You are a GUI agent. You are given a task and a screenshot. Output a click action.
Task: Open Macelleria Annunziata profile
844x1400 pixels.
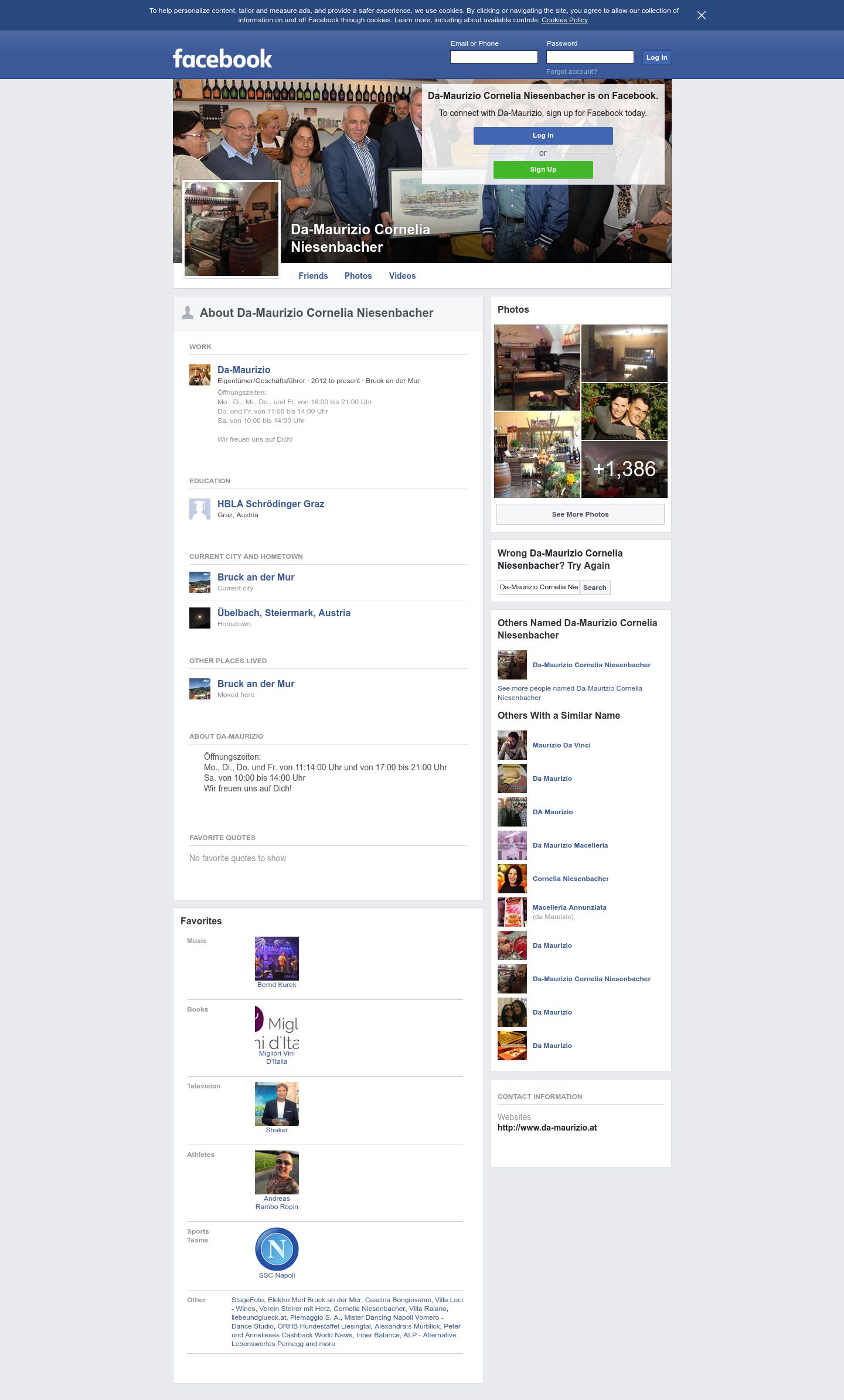pos(569,907)
